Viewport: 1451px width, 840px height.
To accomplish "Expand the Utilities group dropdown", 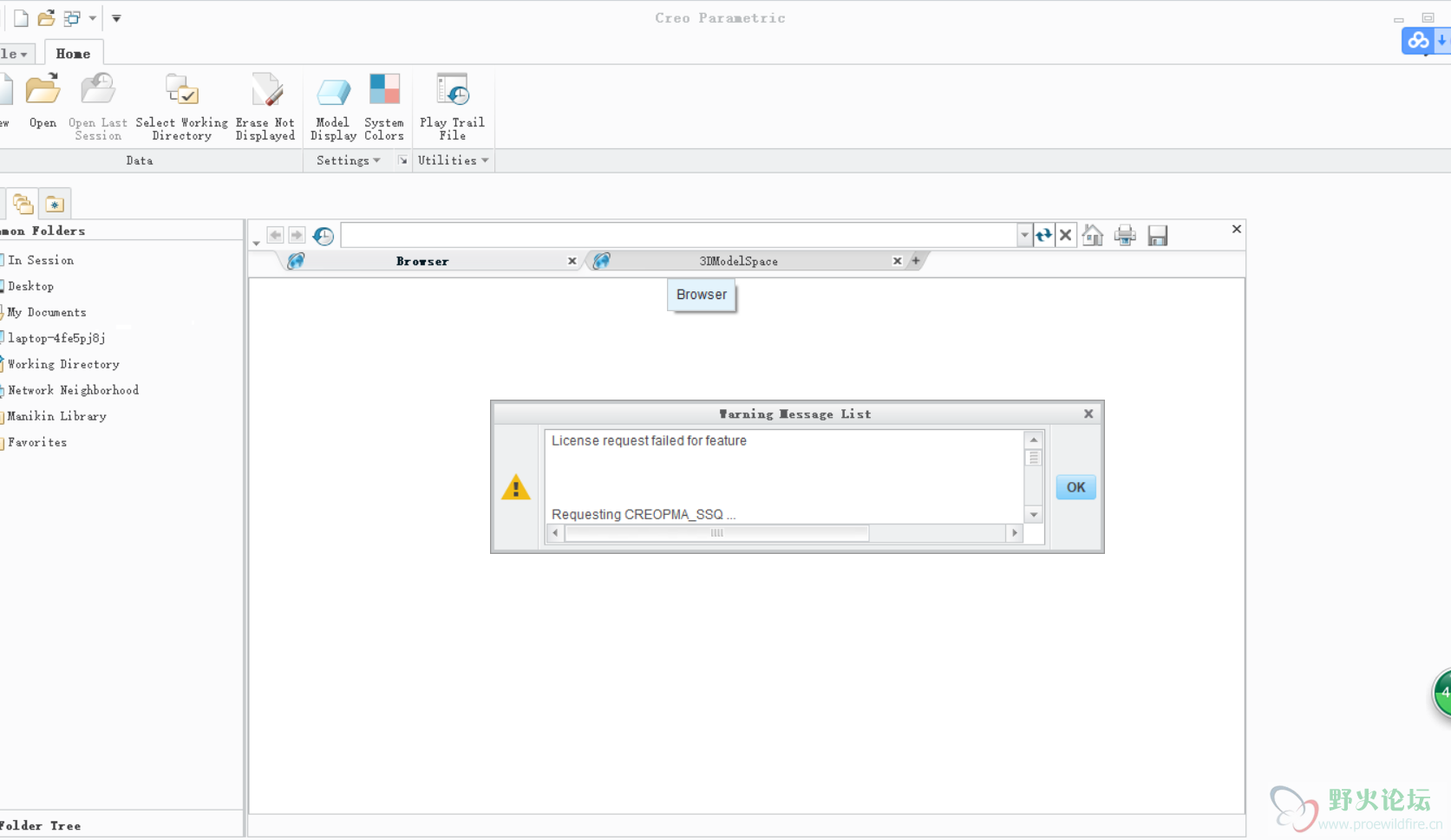I will click(453, 160).
